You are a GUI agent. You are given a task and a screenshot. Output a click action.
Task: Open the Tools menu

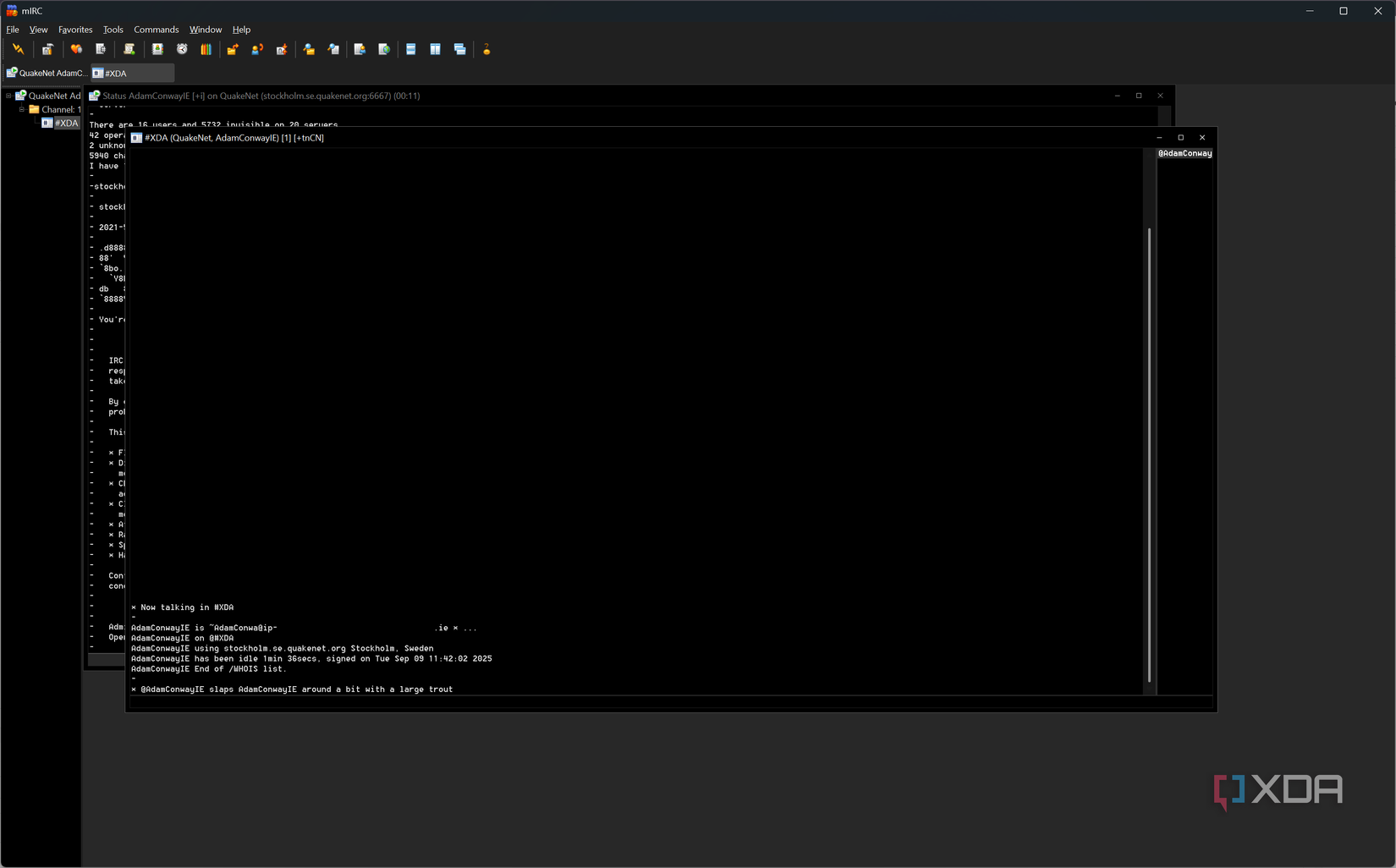[x=113, y=29]
